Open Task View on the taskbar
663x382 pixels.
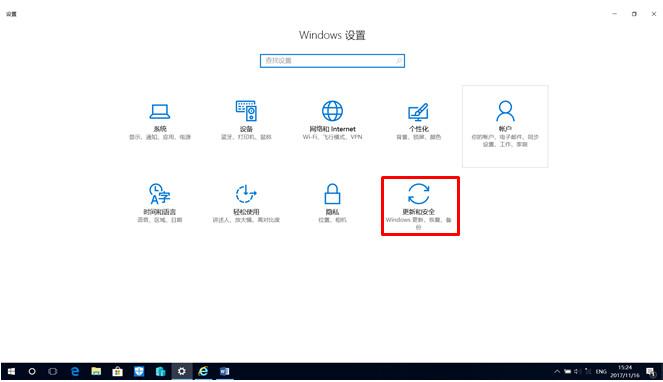[53, 371]
